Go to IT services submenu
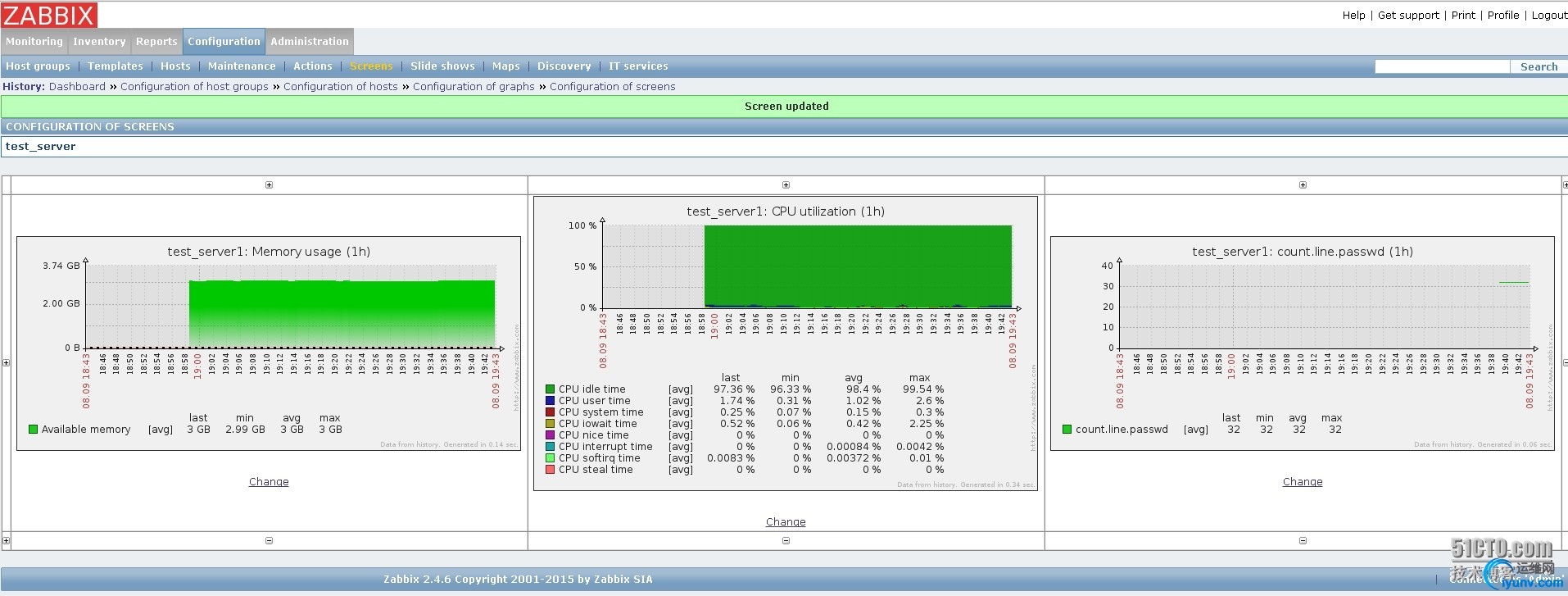This screenshot has height=596, width=1568. 638,66
